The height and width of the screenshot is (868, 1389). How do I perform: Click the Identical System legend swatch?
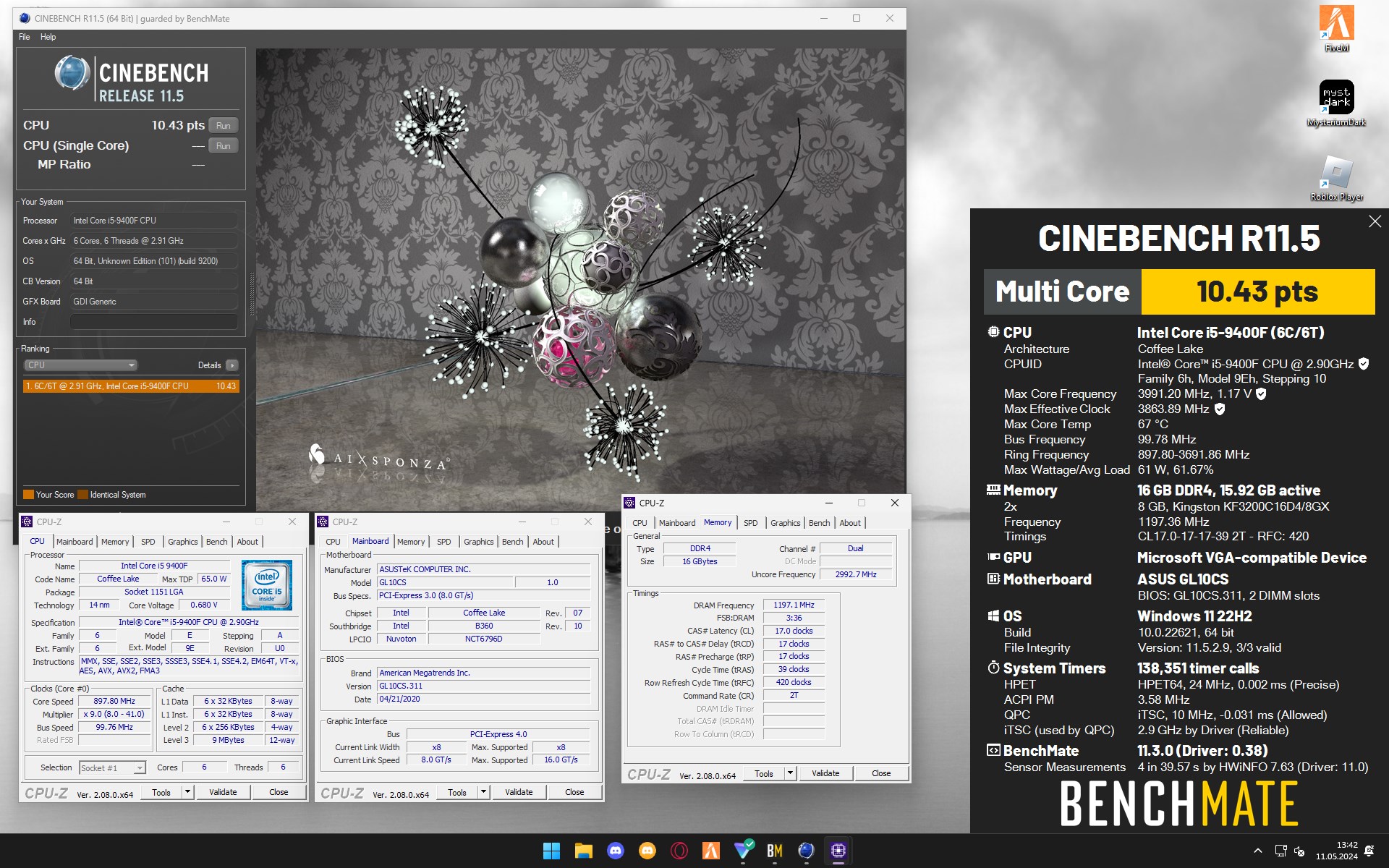pyautogui.click(x=83, y=495)
